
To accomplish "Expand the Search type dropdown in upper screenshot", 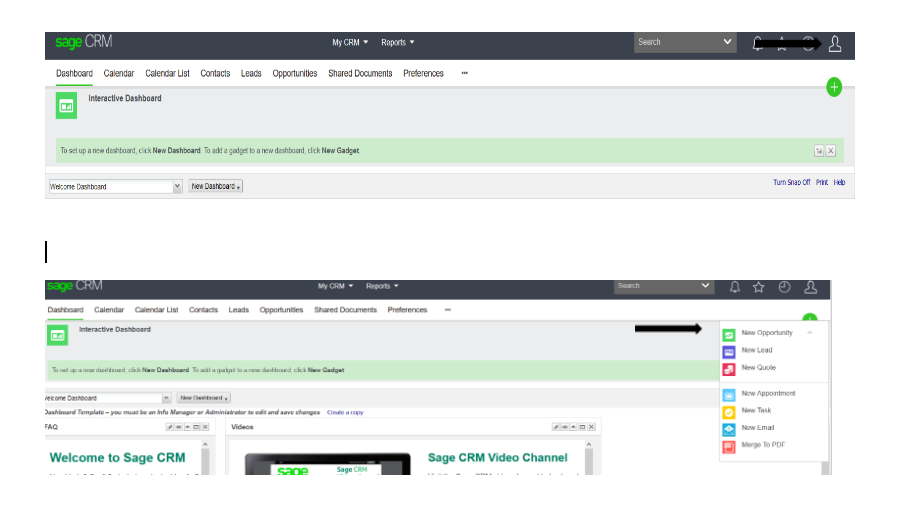I will [727, 42].
